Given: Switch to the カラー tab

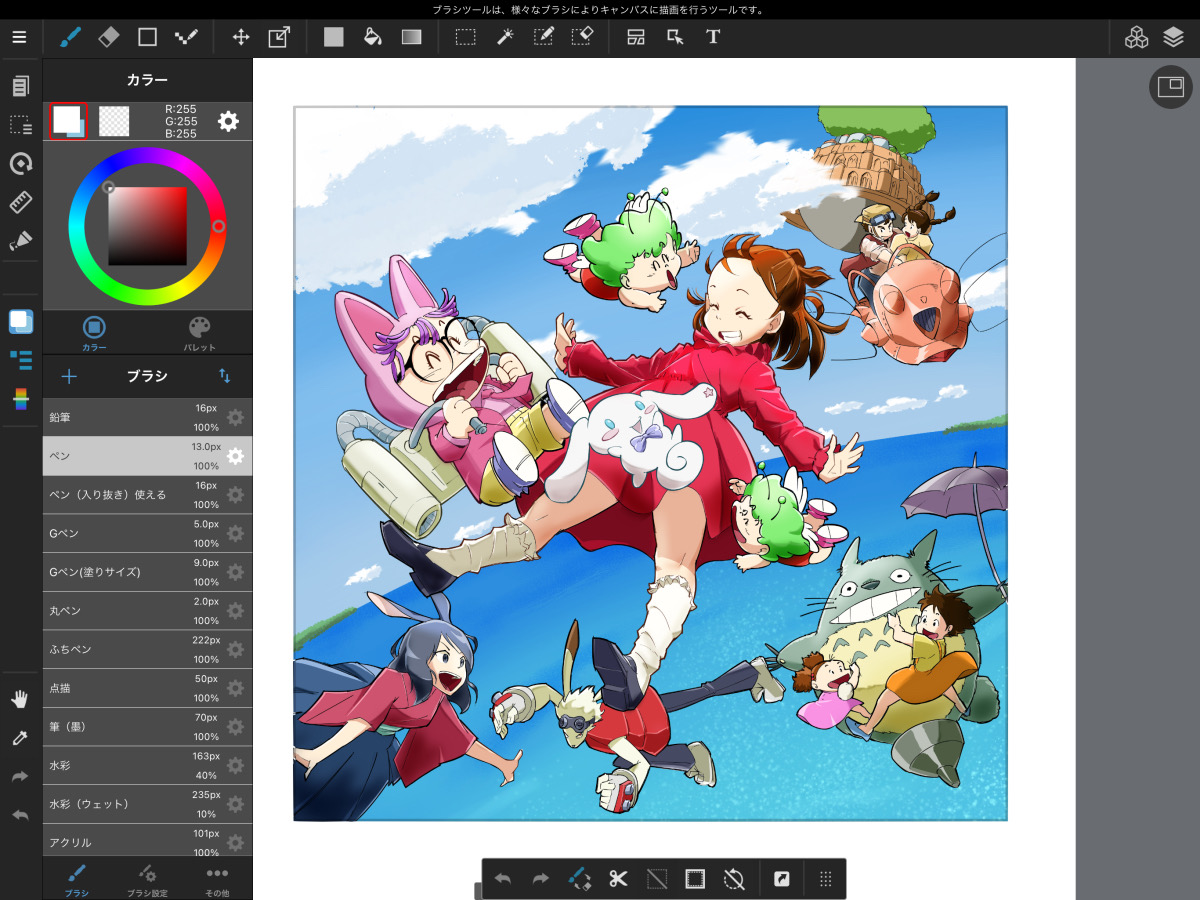Looking at the screenshot, I should click(94, 333).
